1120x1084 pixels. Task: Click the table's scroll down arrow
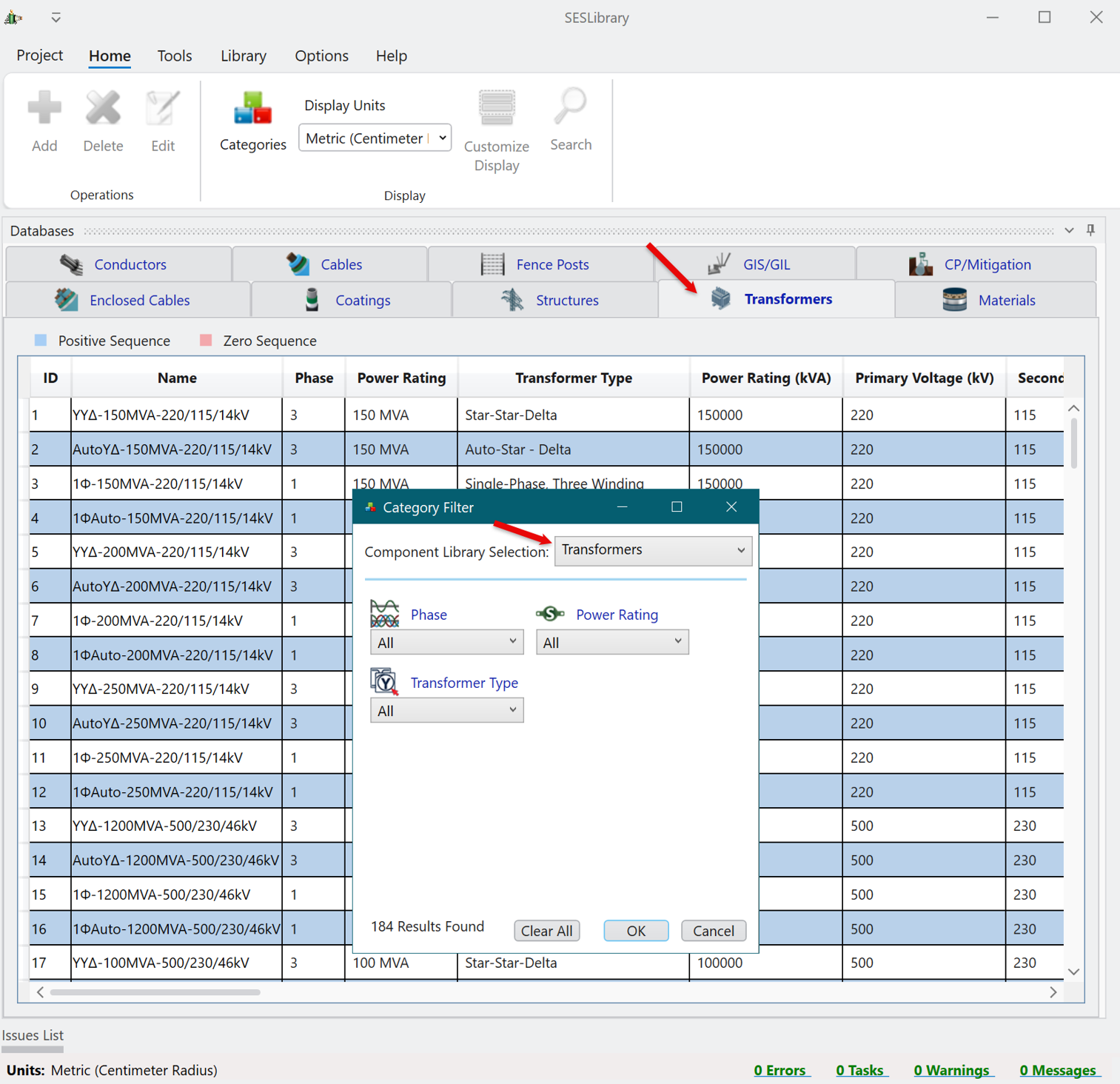pos(1074,971)
